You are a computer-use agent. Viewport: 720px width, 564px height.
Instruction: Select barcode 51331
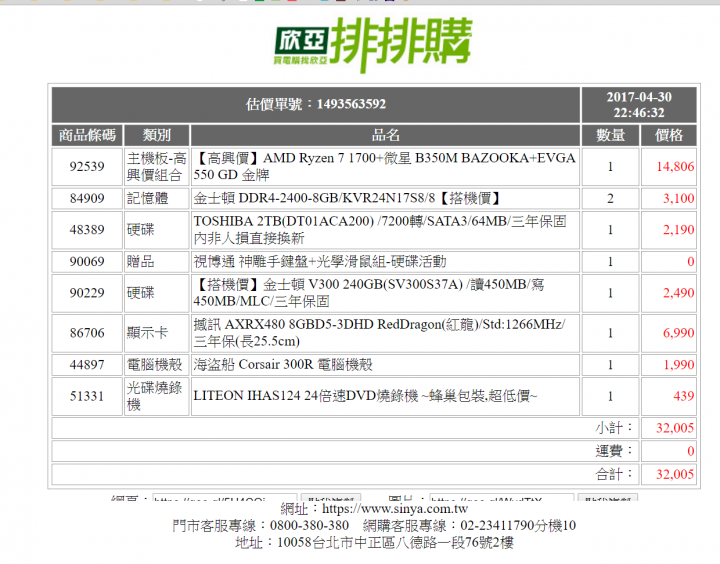coord(87,396)
